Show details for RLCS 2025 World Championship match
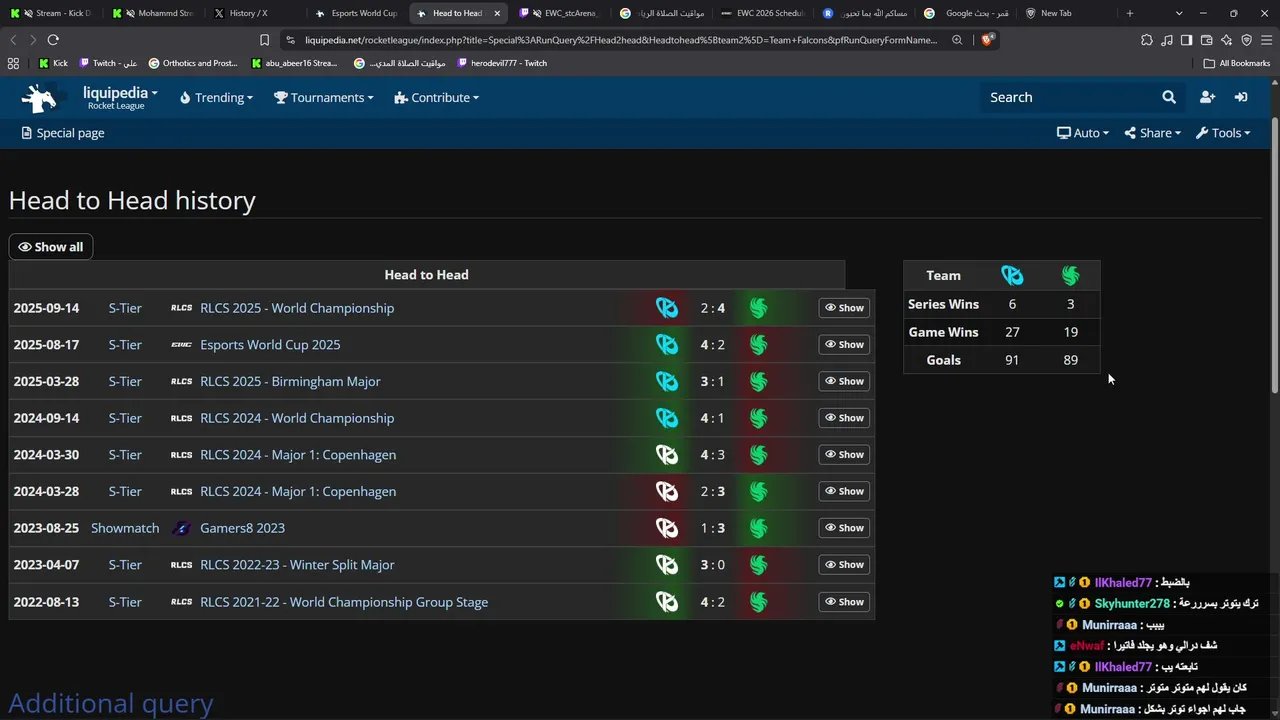This screenshot has width=1280, height=720. pos(844,308)
